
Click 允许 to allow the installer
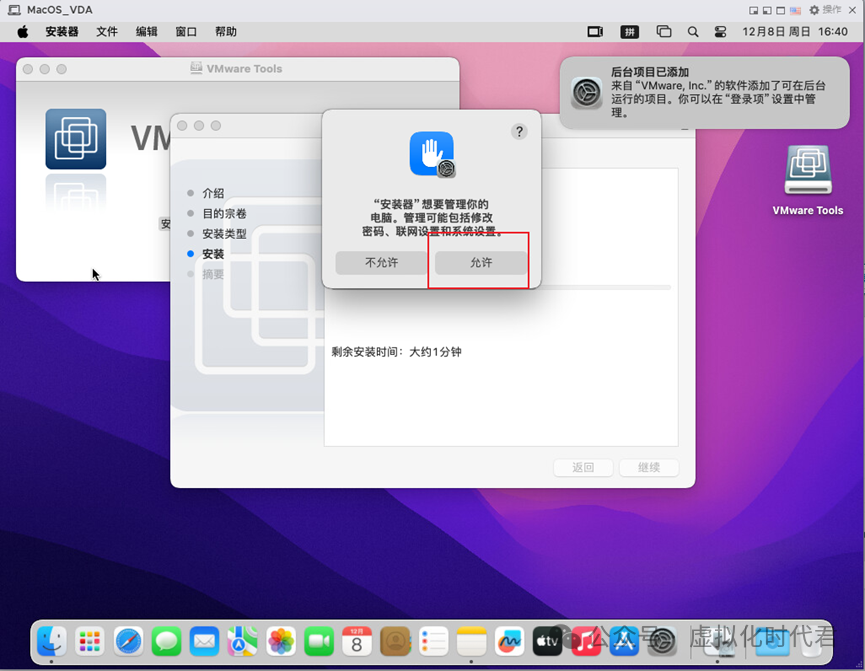click(480, 263)
